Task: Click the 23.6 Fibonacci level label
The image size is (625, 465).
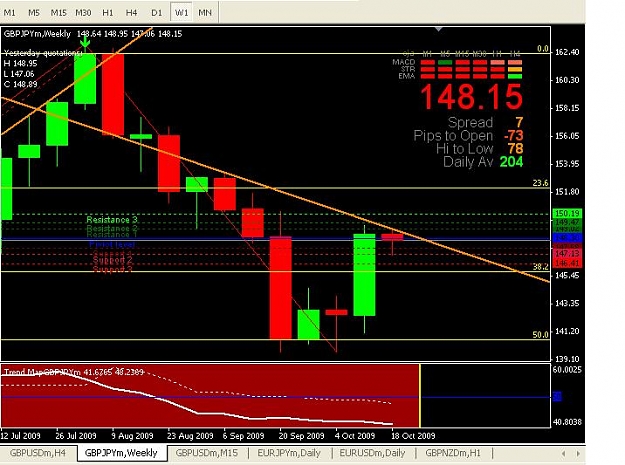Action: point(540,183)
